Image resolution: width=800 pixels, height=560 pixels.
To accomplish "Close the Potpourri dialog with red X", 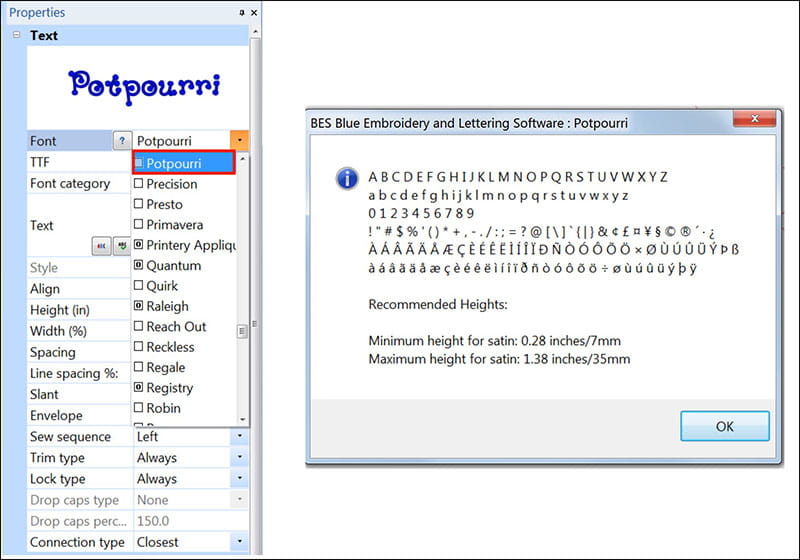I will click(x=757, y=119).
